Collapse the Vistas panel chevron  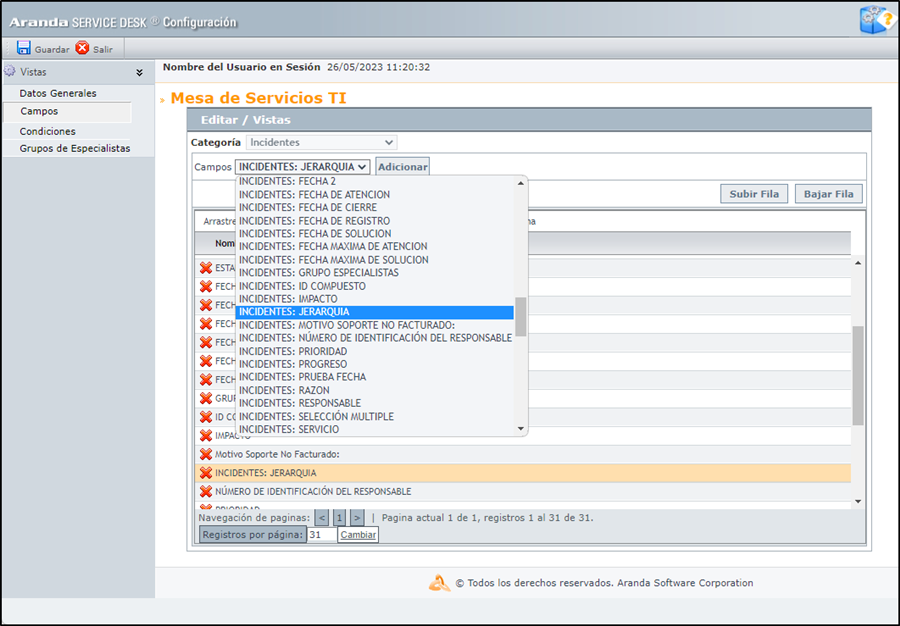tap(139, 73)
